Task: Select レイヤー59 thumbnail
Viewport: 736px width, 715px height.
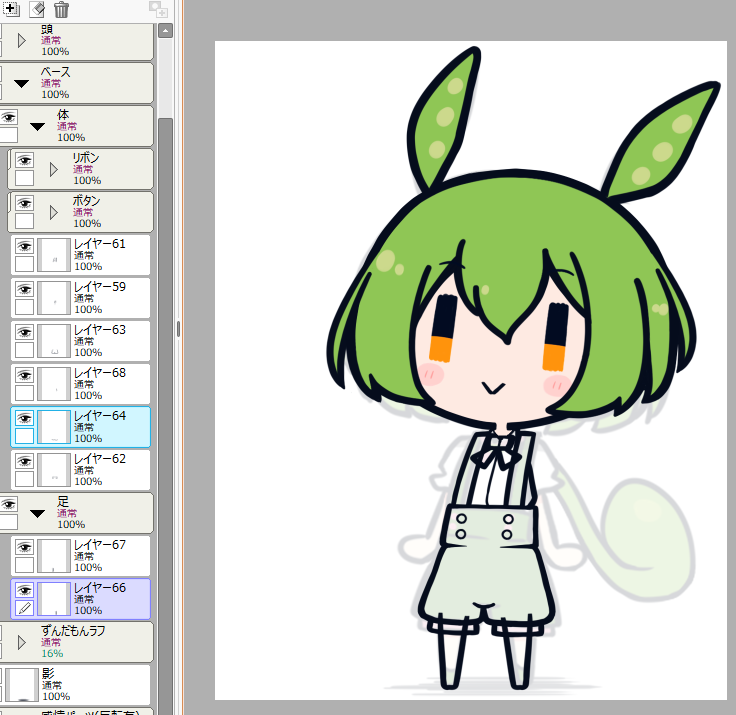Action: (x=54, y=298)
